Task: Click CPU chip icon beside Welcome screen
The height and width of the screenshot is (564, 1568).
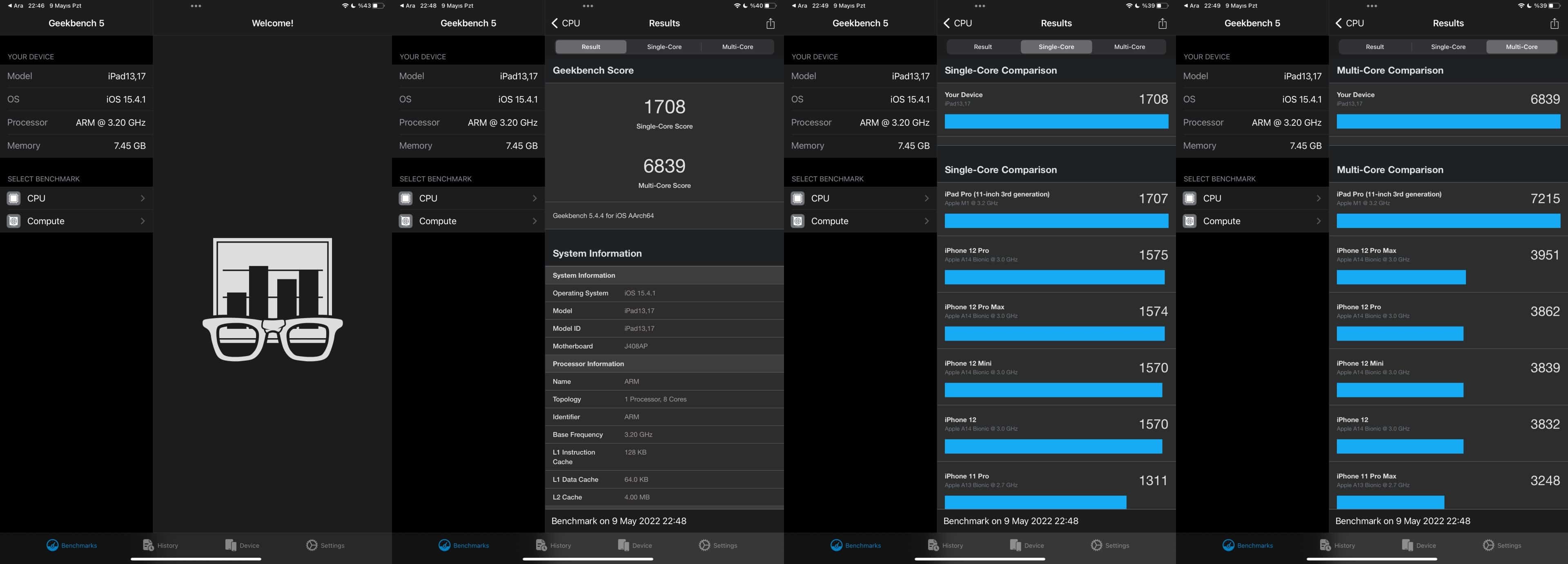Action: click(x=13, y=198)
